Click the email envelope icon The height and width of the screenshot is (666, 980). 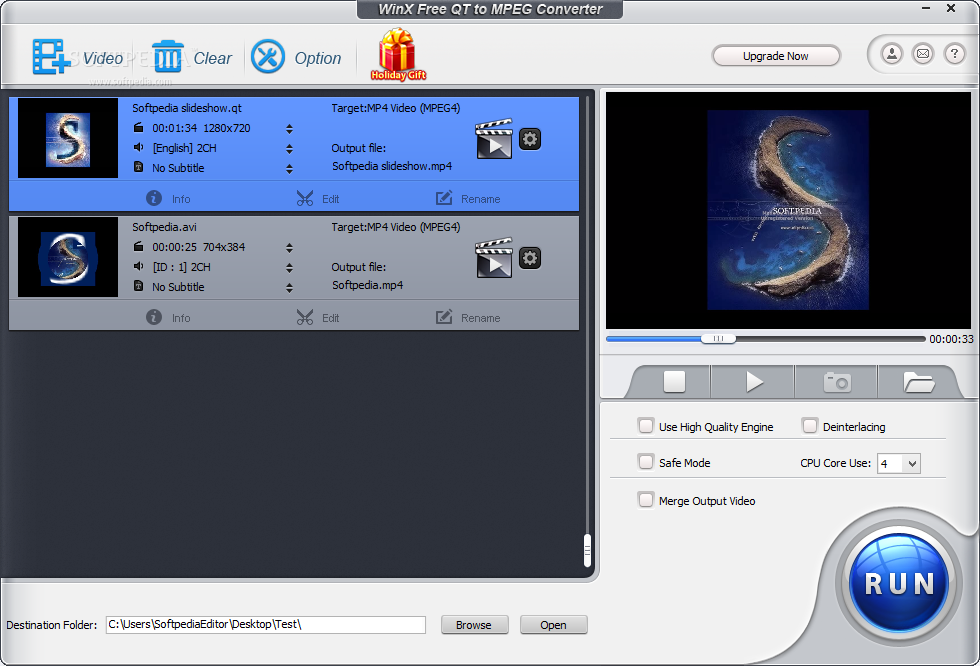pyautogui.click(x=923, y=54)
